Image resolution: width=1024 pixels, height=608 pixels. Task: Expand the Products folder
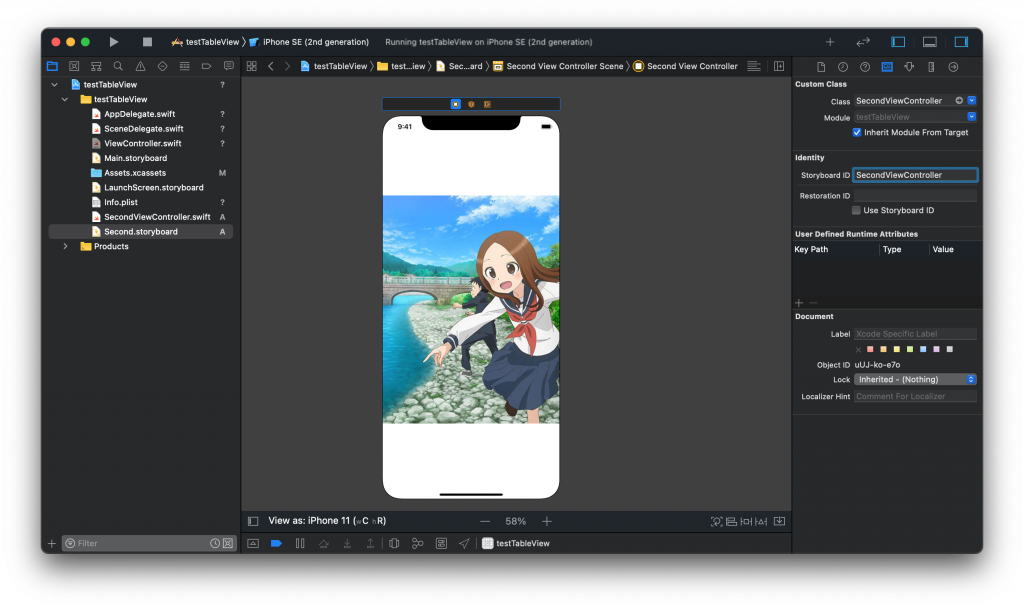(65, 246)
